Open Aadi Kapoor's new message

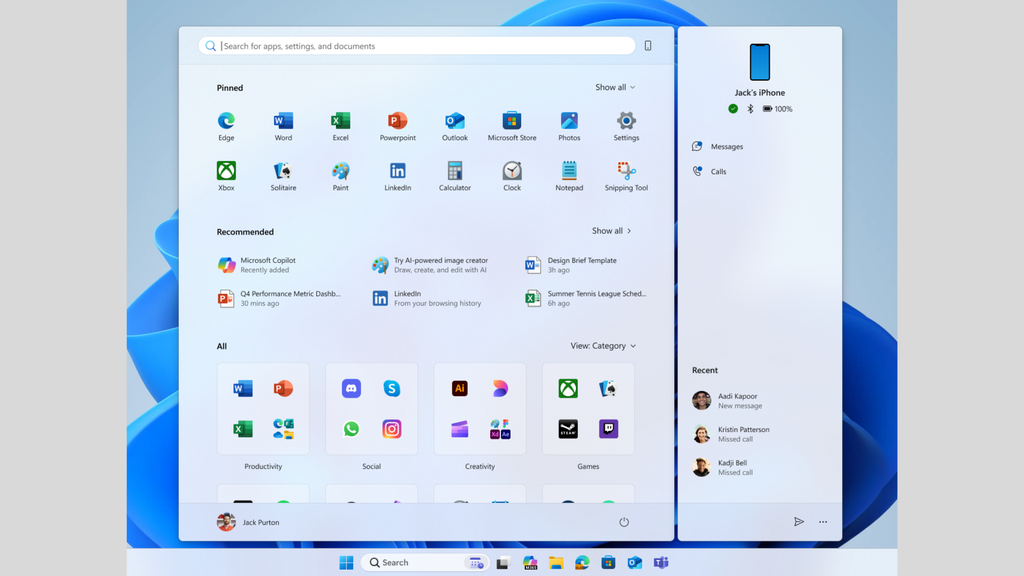click(x=737, y=400)
